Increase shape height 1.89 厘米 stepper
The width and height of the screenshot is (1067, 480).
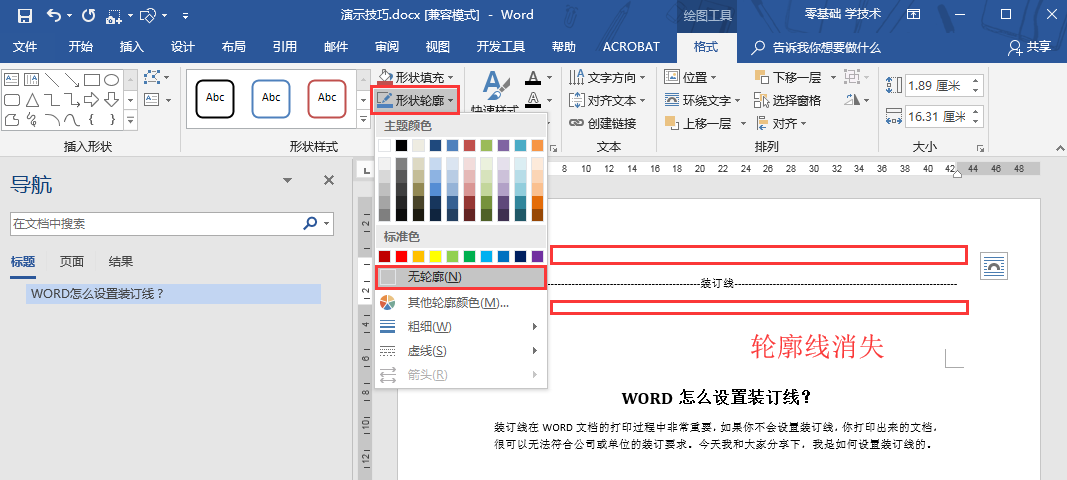tap(977, 81)
